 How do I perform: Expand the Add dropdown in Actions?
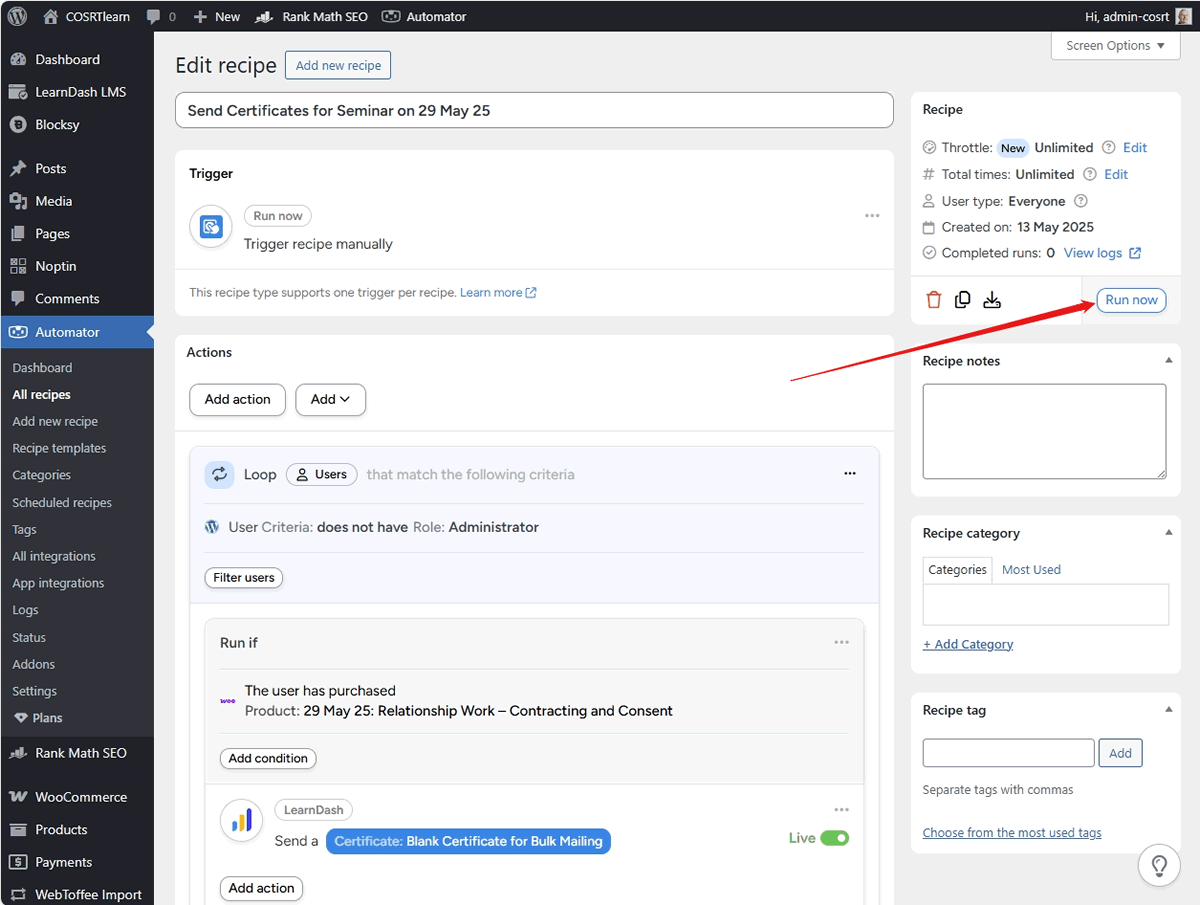tap(330, 399)
